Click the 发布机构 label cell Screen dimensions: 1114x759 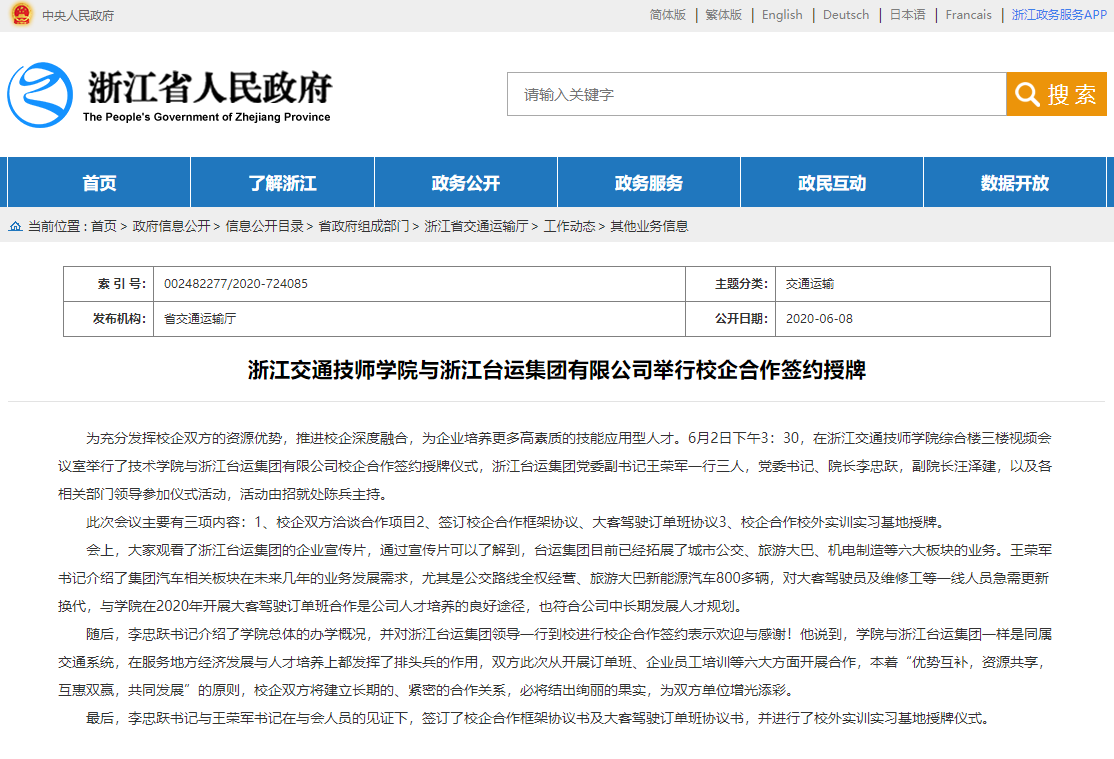coord(109,318)
